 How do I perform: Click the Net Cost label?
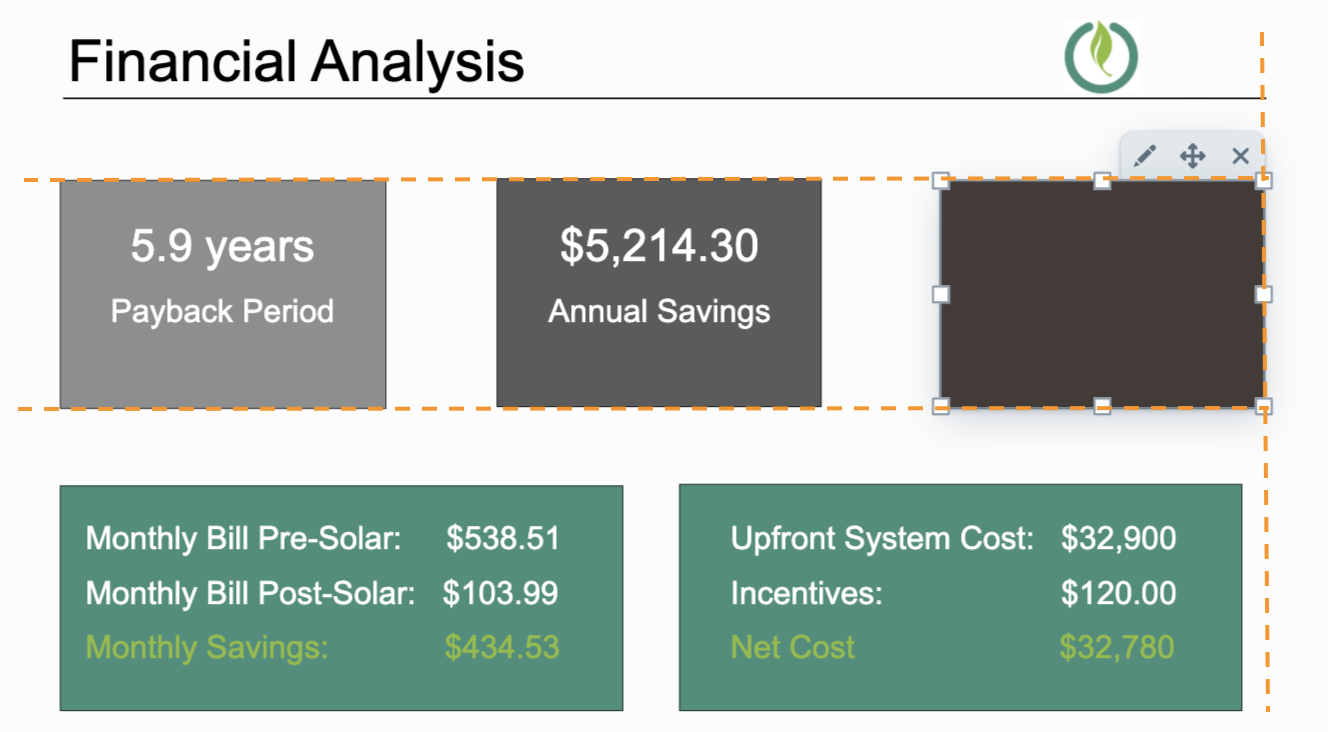(x=792, y=647)
